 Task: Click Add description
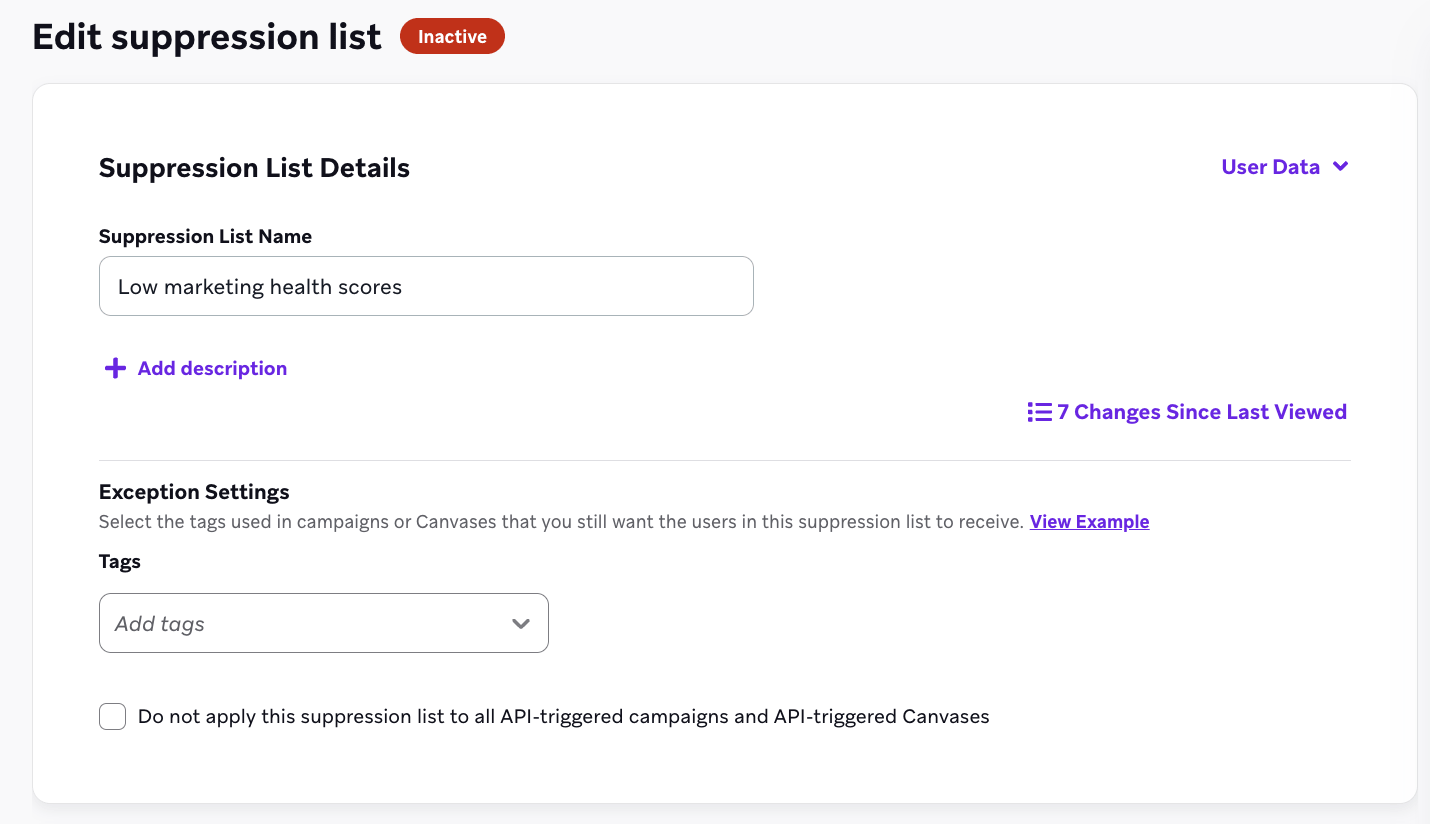(x=211, y=368)
